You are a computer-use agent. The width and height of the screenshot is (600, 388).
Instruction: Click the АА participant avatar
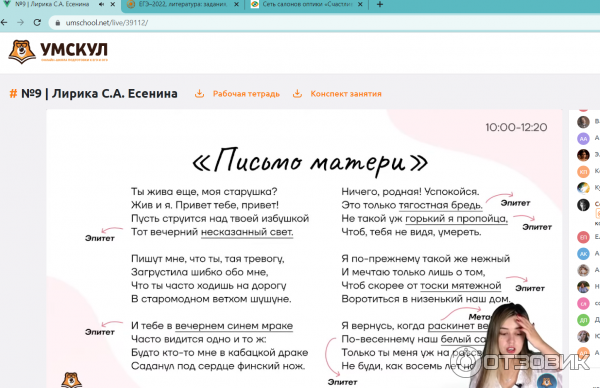[583, 139]
